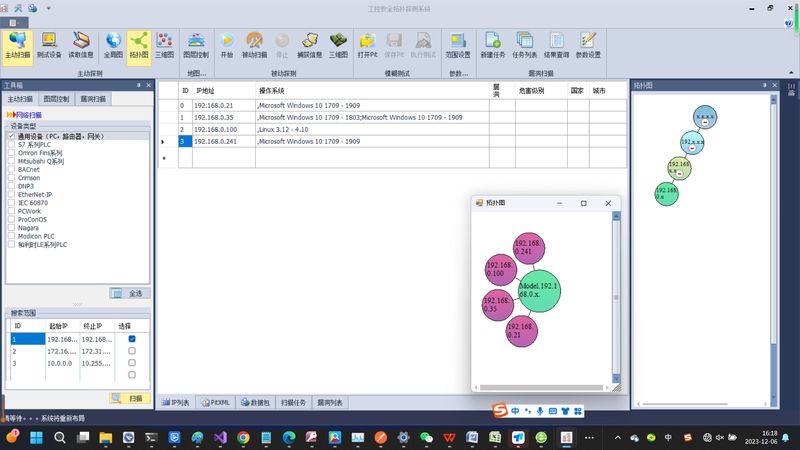Select the 主动扫描 ribbon icon

pos(18,46)
